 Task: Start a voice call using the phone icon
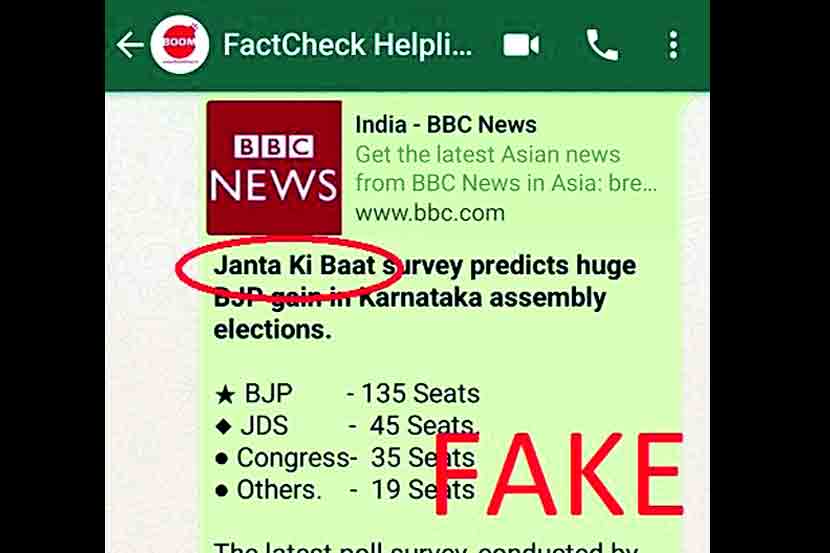(602, 45)
